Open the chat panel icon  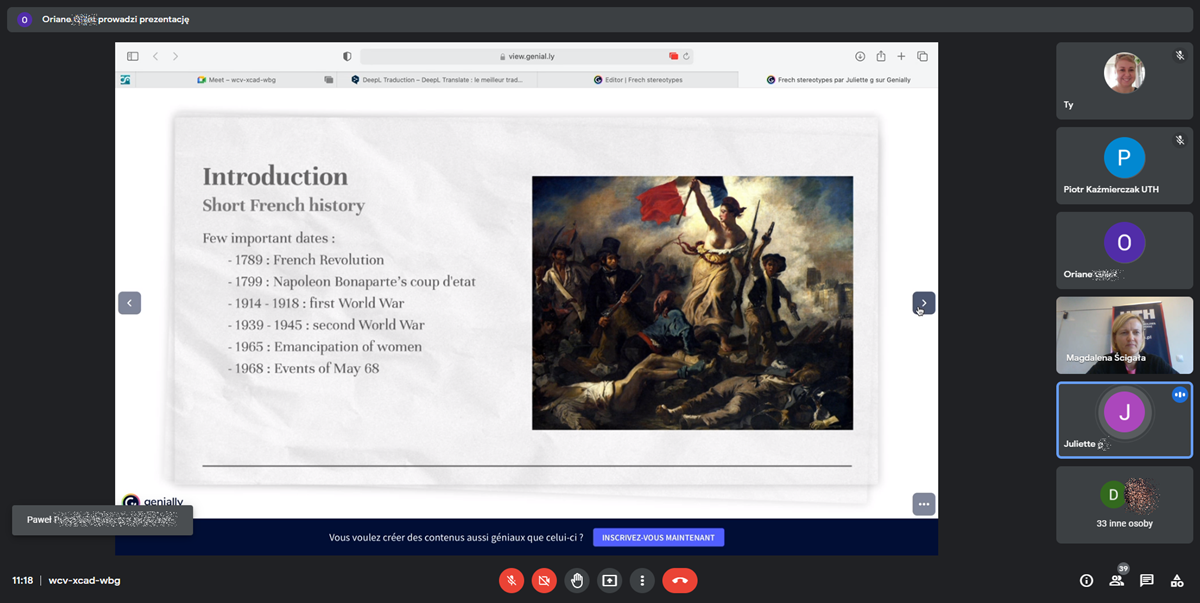pyautogui.click(x=1147, y=580)
